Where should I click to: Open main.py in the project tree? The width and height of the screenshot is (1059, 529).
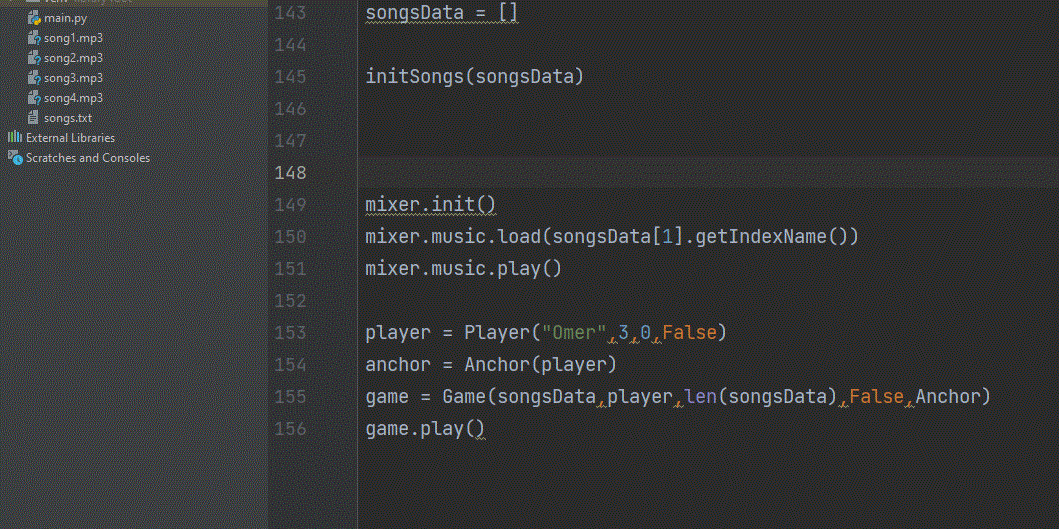coord(66,18)
